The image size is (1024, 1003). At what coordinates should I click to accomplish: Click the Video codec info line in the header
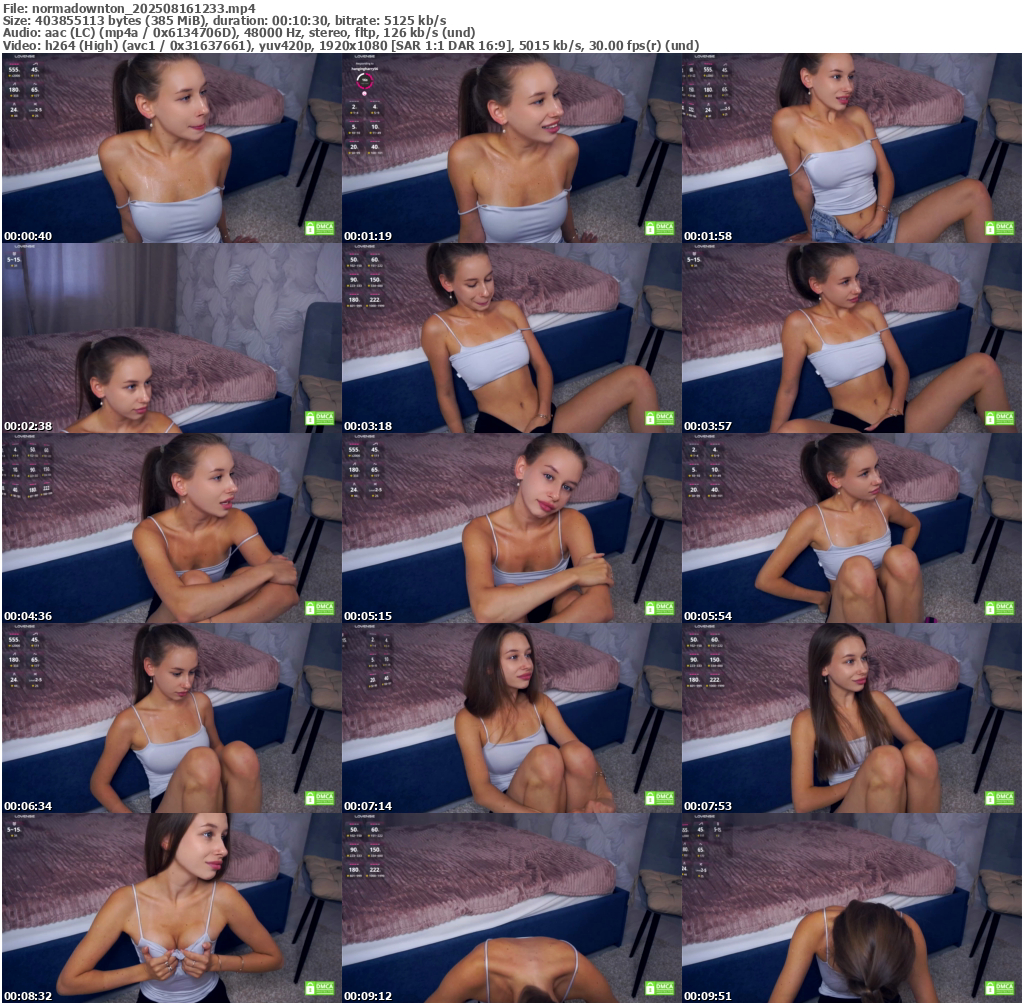(350, 45)
